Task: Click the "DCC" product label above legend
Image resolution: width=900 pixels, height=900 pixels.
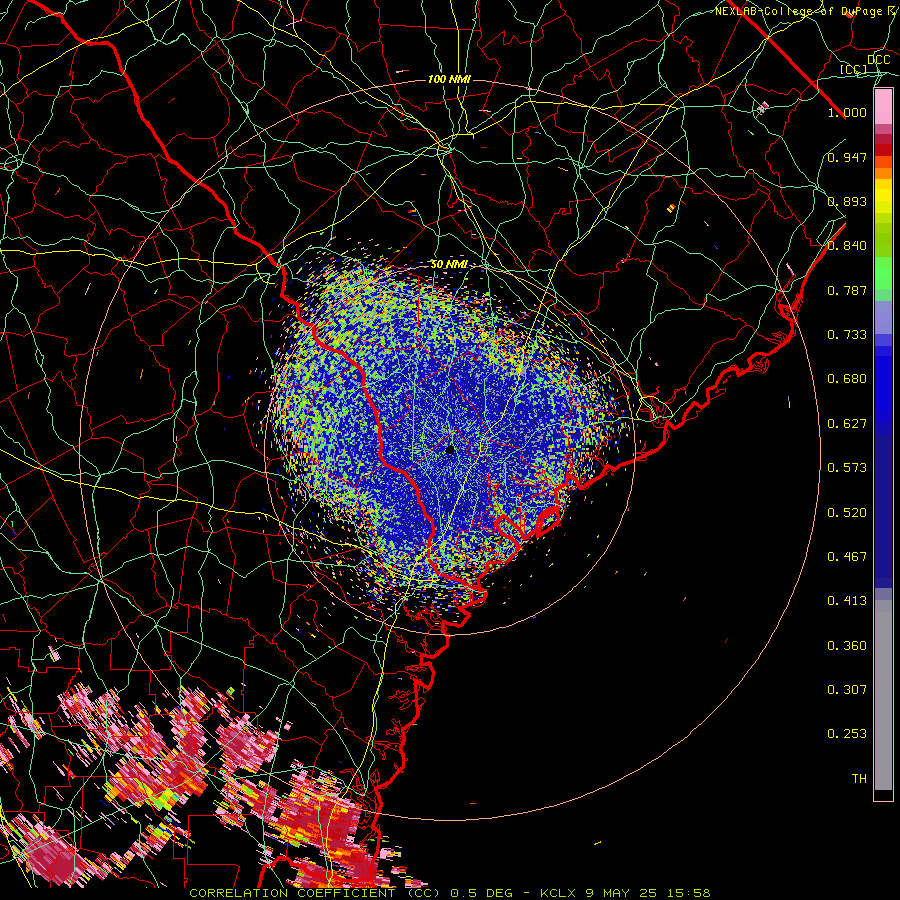Action: (x=878, y=60)
